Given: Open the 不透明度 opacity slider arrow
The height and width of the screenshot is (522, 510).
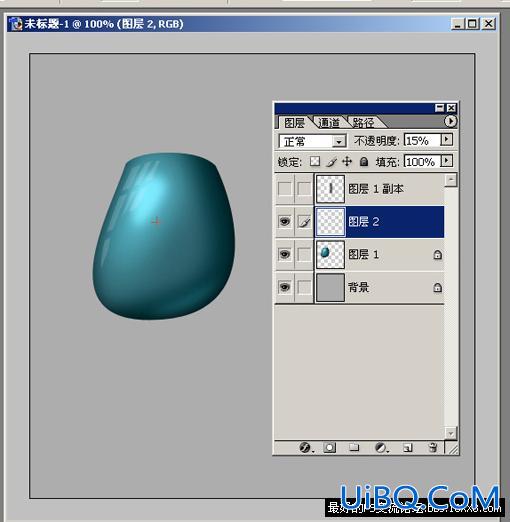Looking at the screenshot, I should (447, 139).
